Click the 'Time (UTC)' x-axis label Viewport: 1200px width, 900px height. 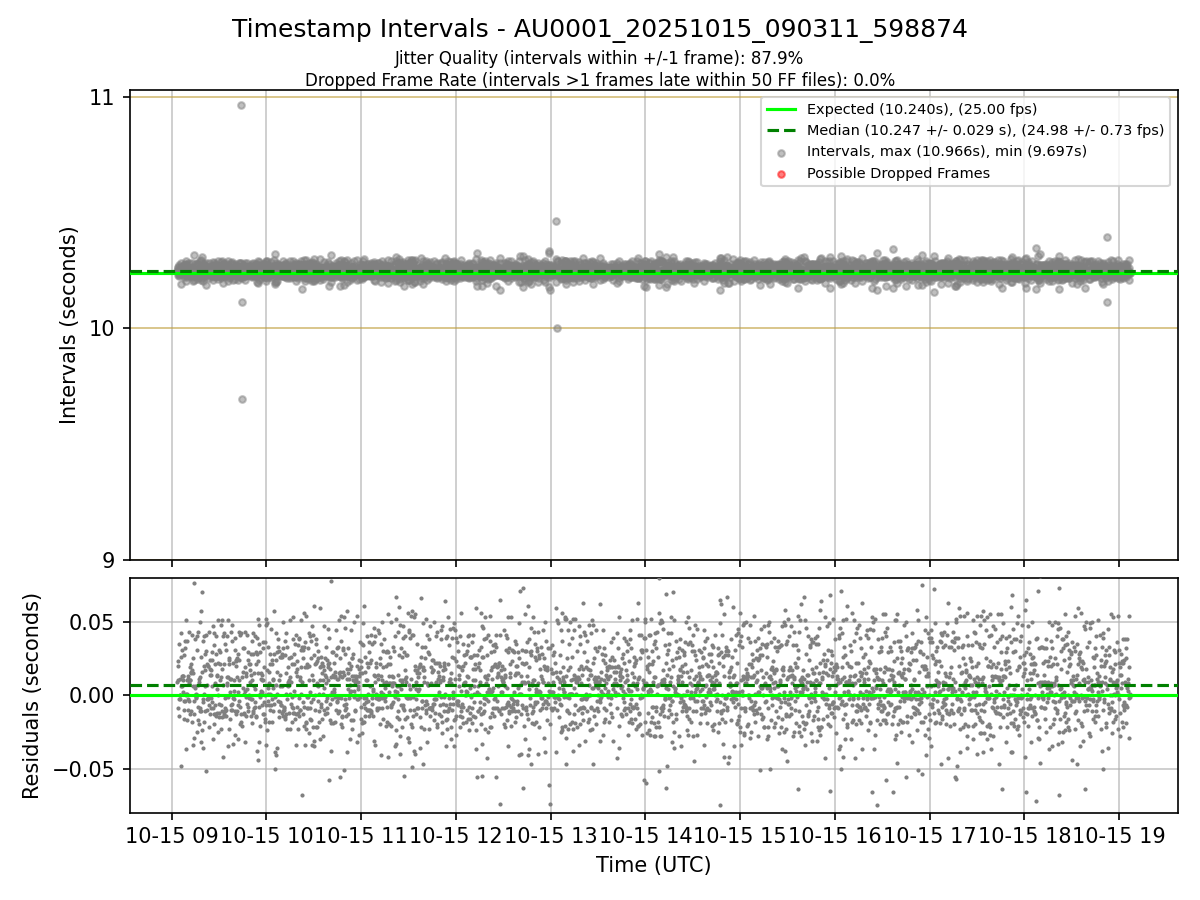[653, 865]
